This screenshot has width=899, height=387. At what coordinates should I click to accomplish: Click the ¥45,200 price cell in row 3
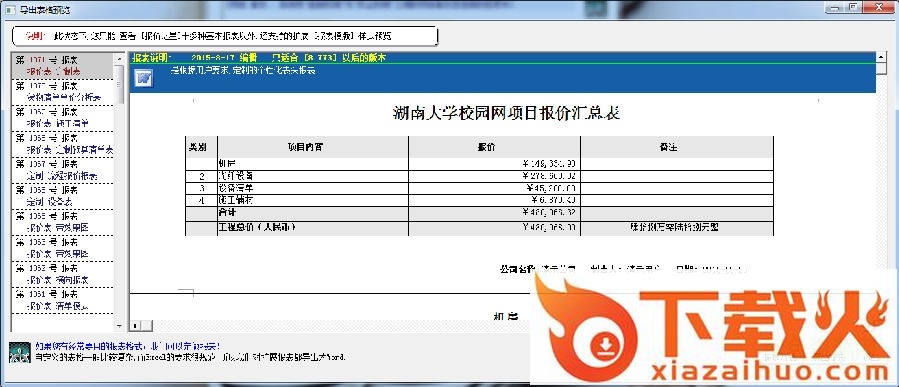point(494,188)
